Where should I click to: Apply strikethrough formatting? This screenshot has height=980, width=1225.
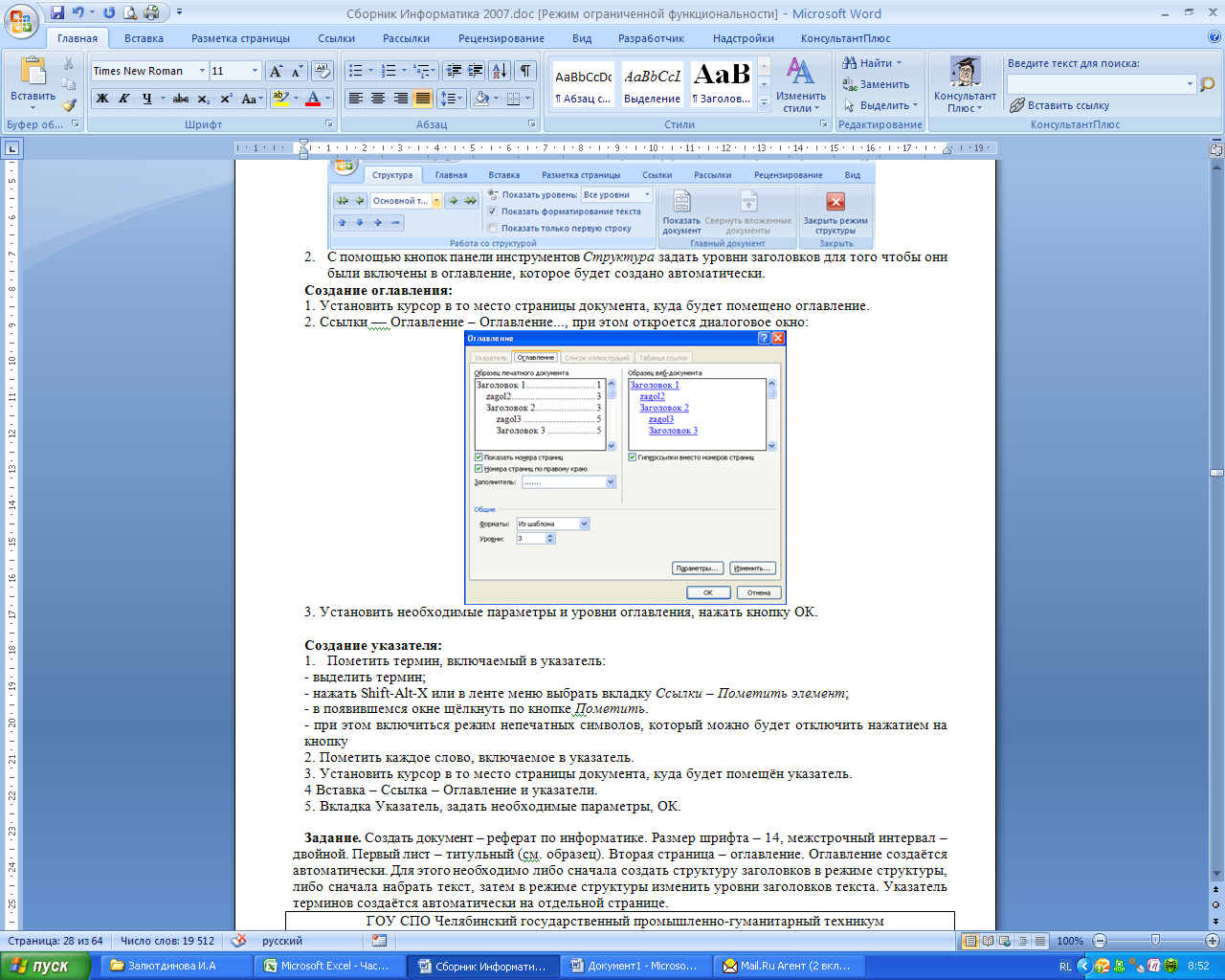[180, 99]
